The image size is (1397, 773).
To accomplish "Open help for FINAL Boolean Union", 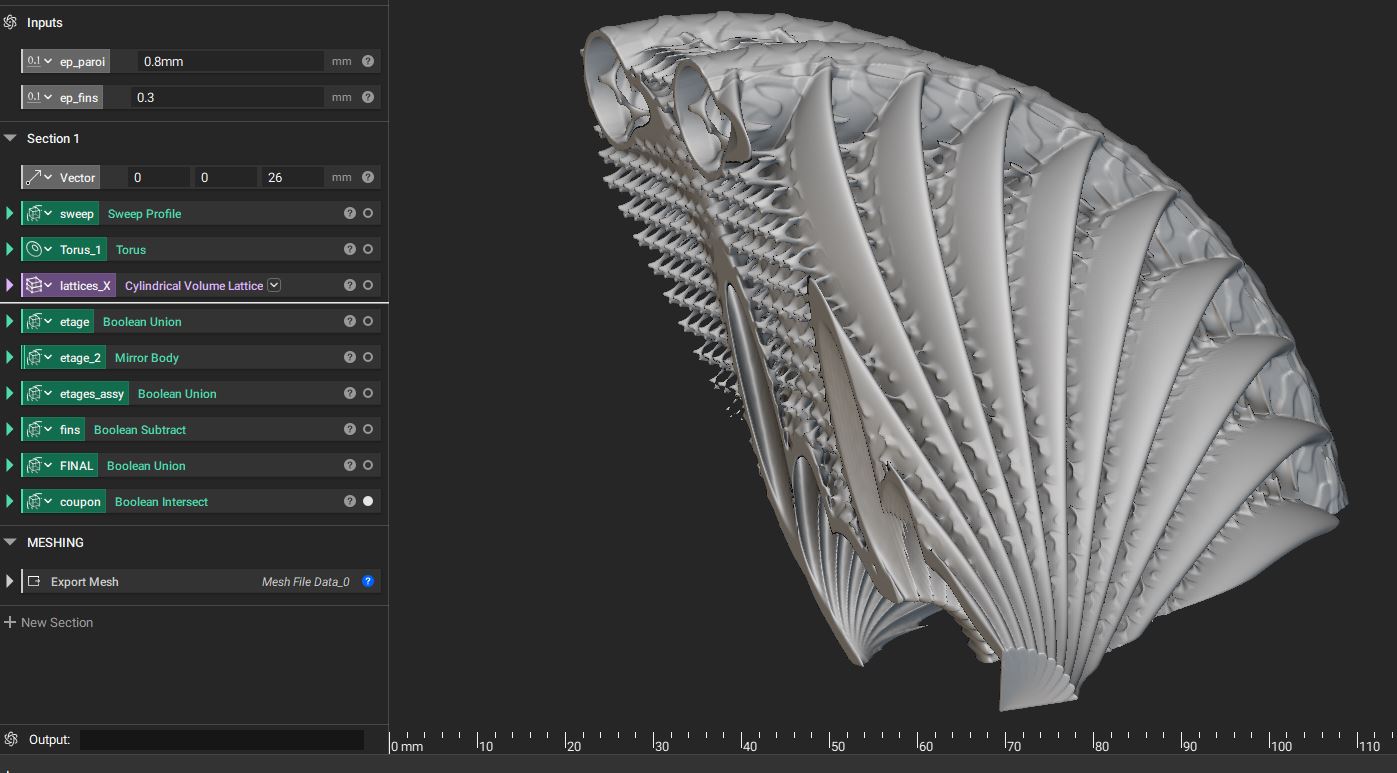I will pos(350,465).
